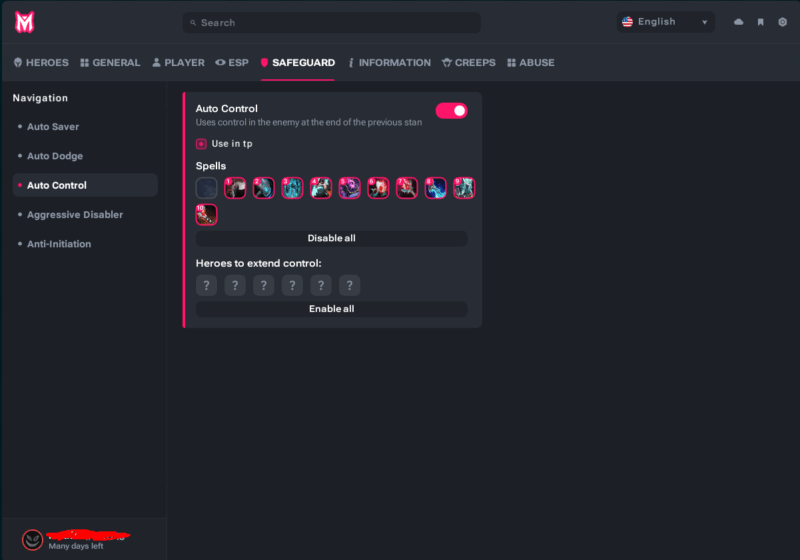The width and height of the screenshot is (800, 560).
Task: Select second hero question-mark slot
Action: pyautogui.click(x=235, y=286)
